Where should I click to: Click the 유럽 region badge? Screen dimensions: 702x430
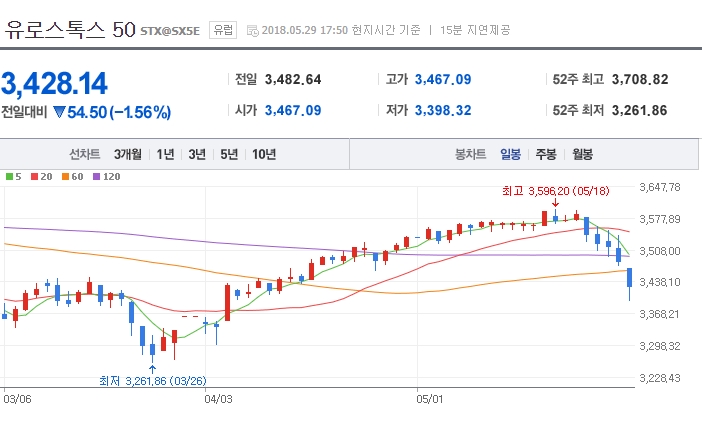tap(223, 30)
